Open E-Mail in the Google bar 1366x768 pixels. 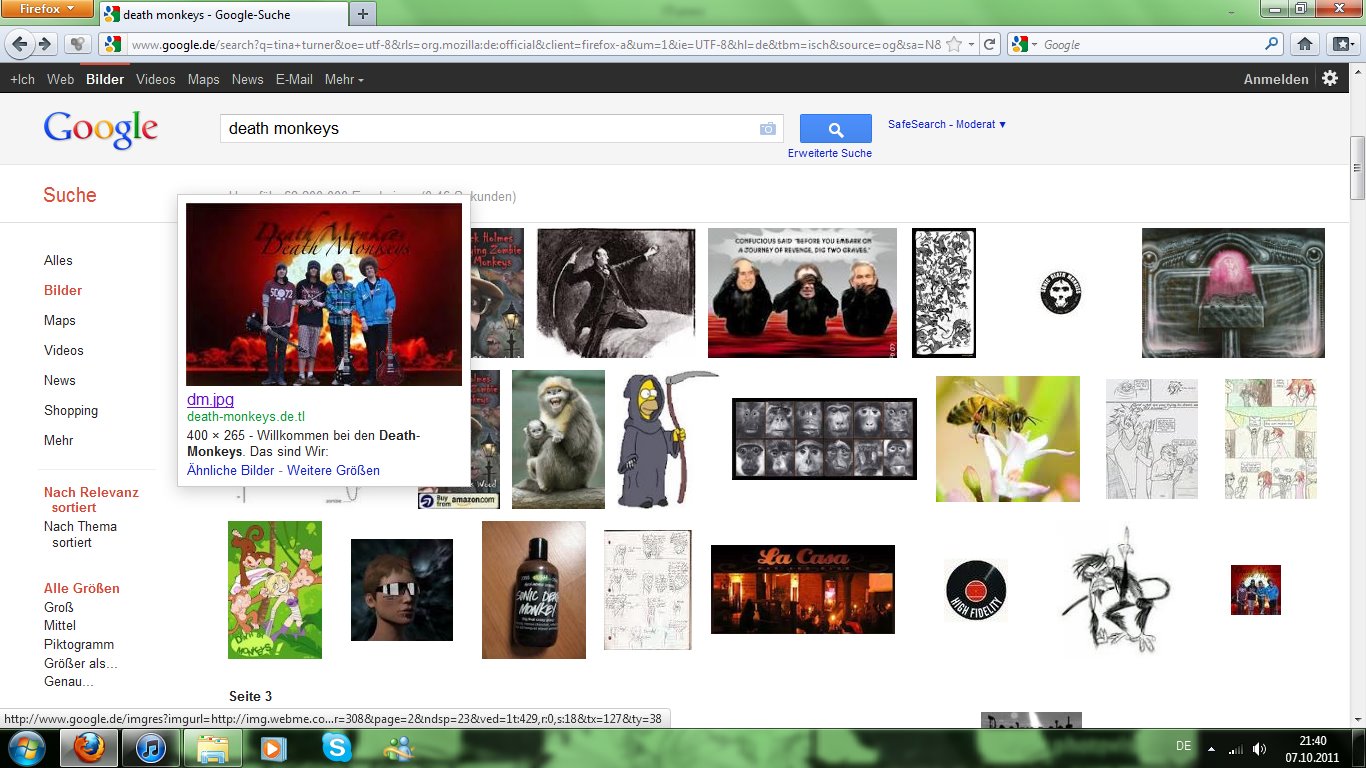(x=294, y=79)
